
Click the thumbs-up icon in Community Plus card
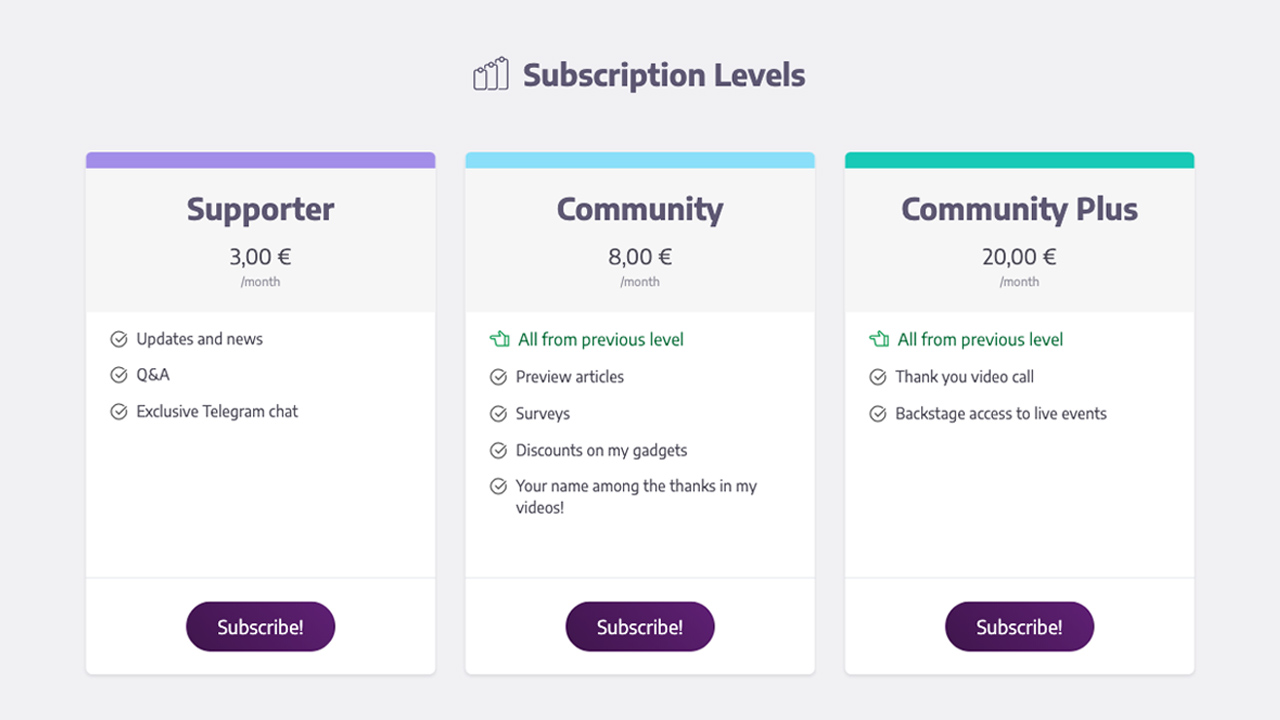(879, 339)
